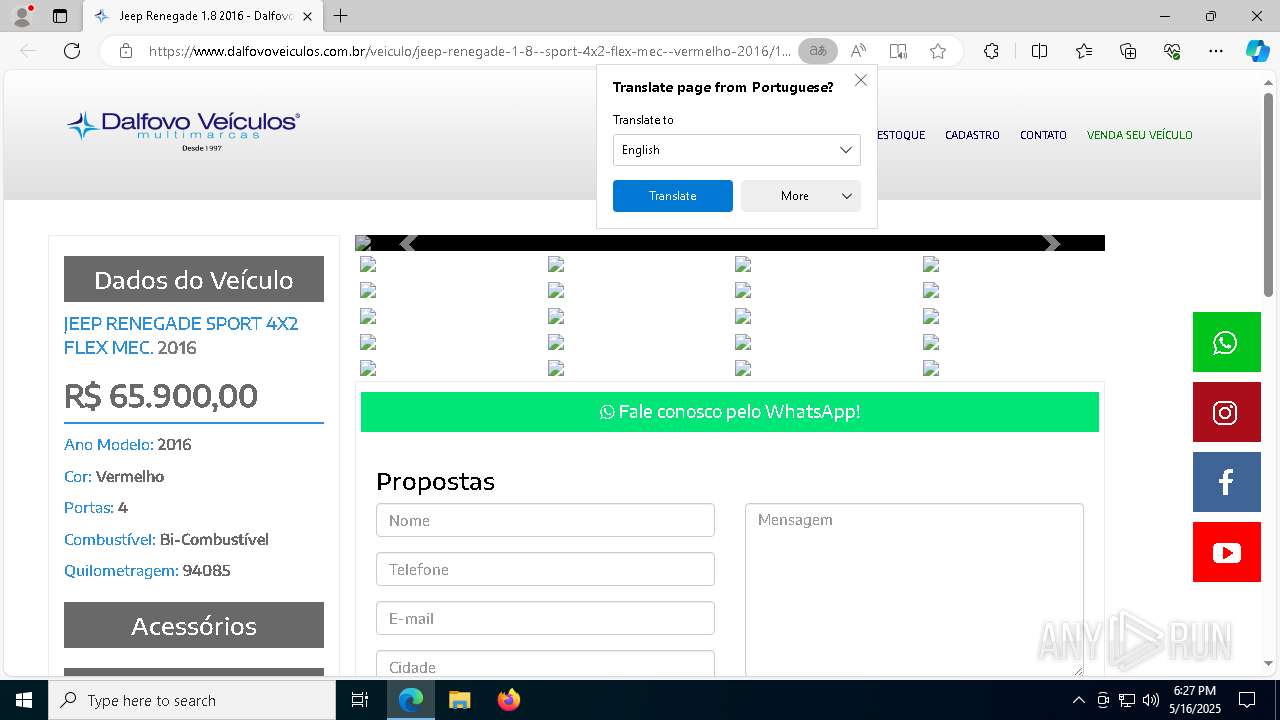Open the ESTOQUE menu item
The height and width of the screenshot is (720, 1280).
pos(900,135)
